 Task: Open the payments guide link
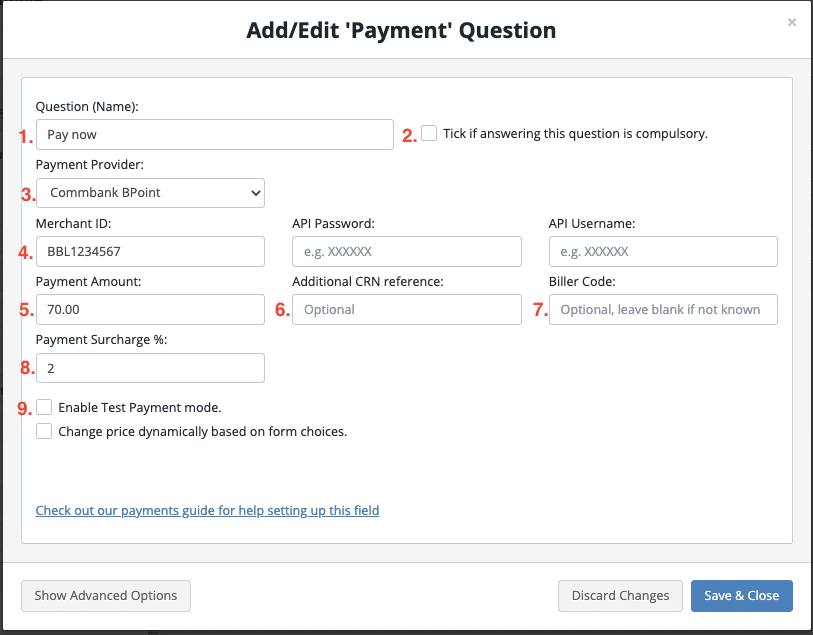pos(207,510)
